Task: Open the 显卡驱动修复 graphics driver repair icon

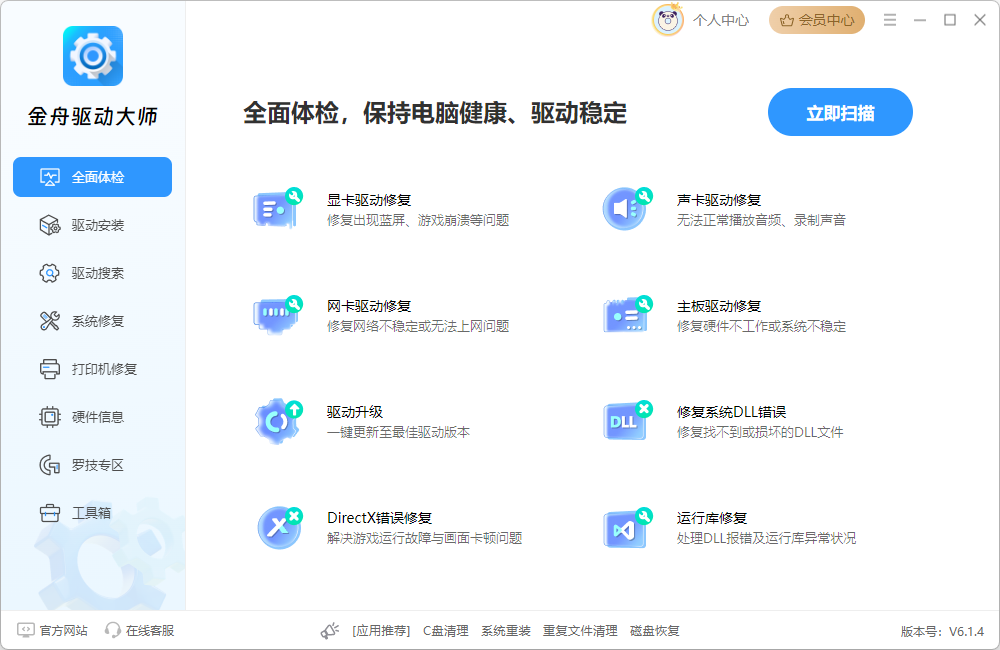Action: pyautogui.click(x=277, y=207)
